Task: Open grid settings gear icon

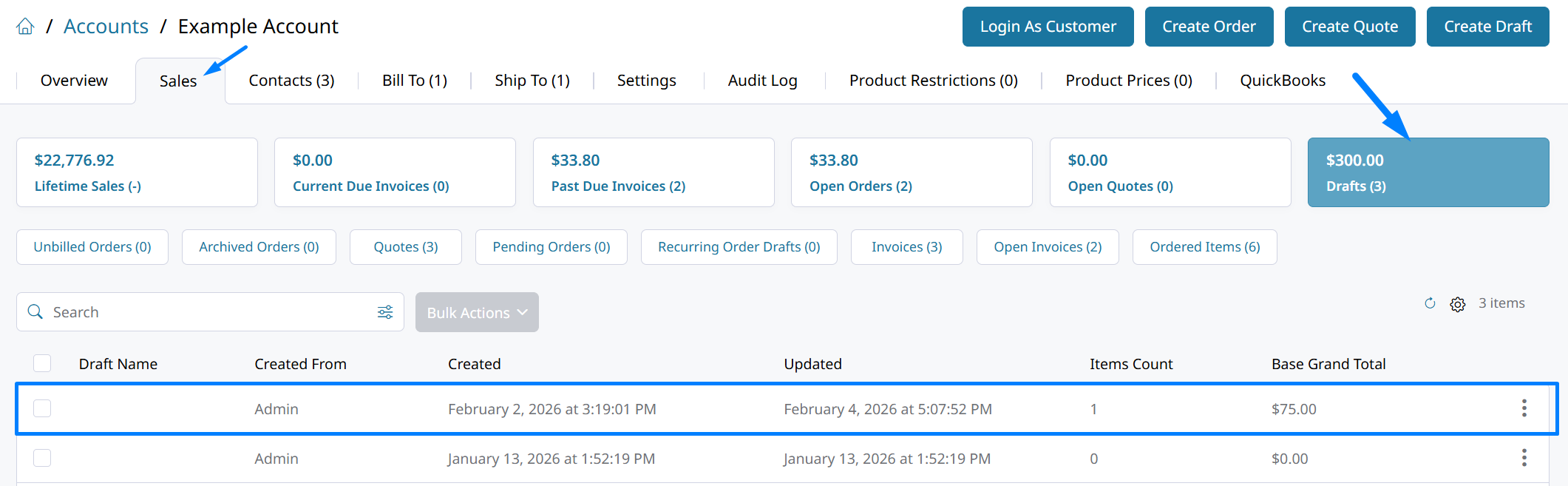Action: (x=1457, y=304)
